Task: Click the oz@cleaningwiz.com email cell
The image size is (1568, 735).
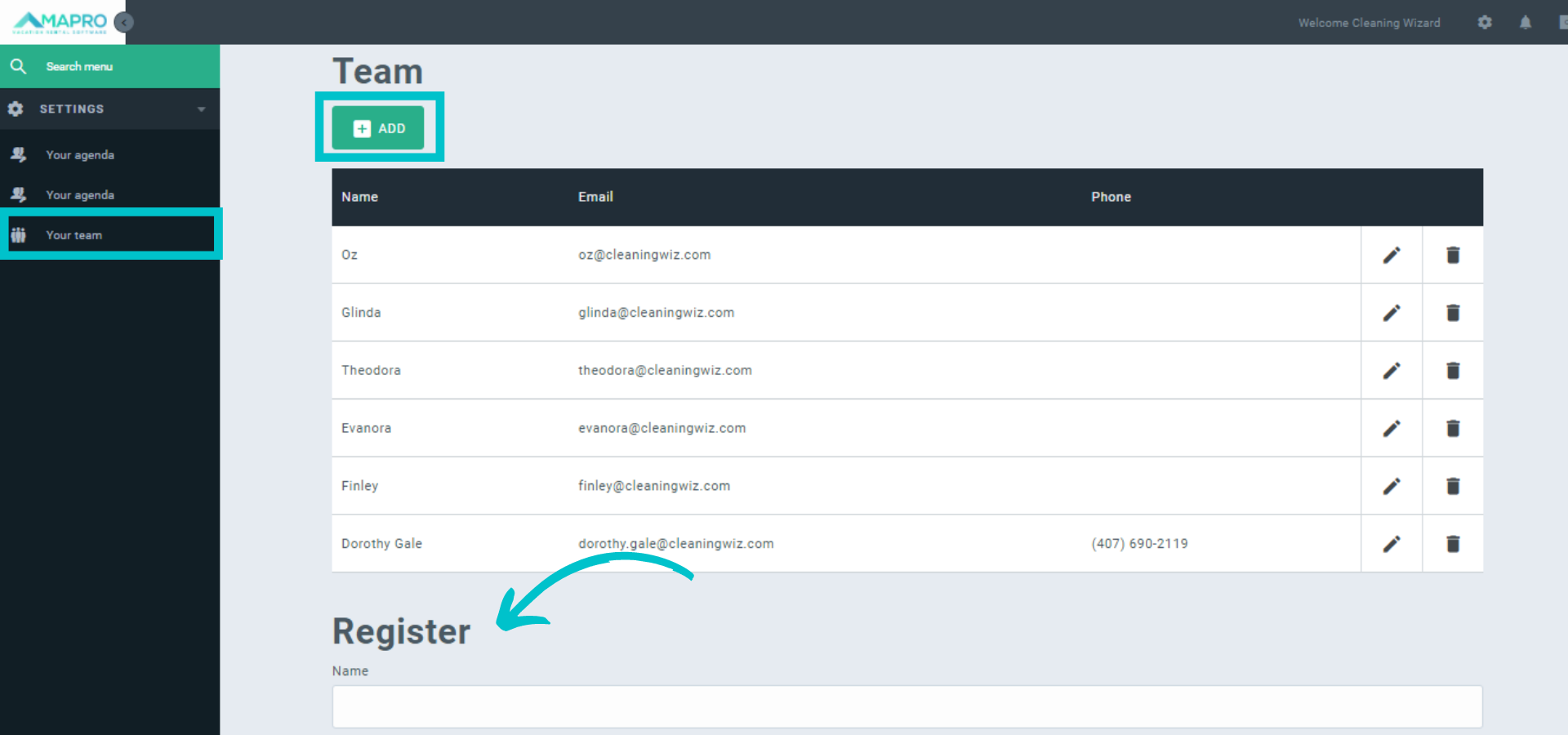Action: click(644, 255)
